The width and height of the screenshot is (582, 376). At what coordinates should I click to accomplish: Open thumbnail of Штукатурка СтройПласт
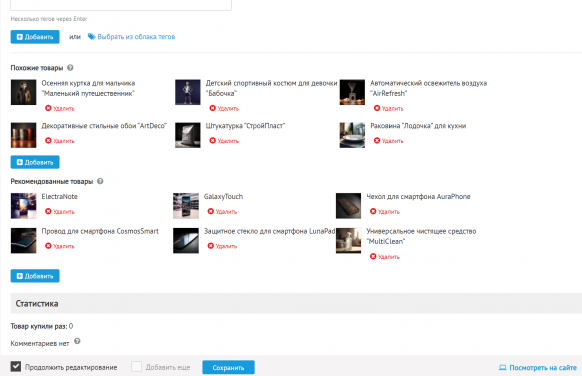[188, 135]
